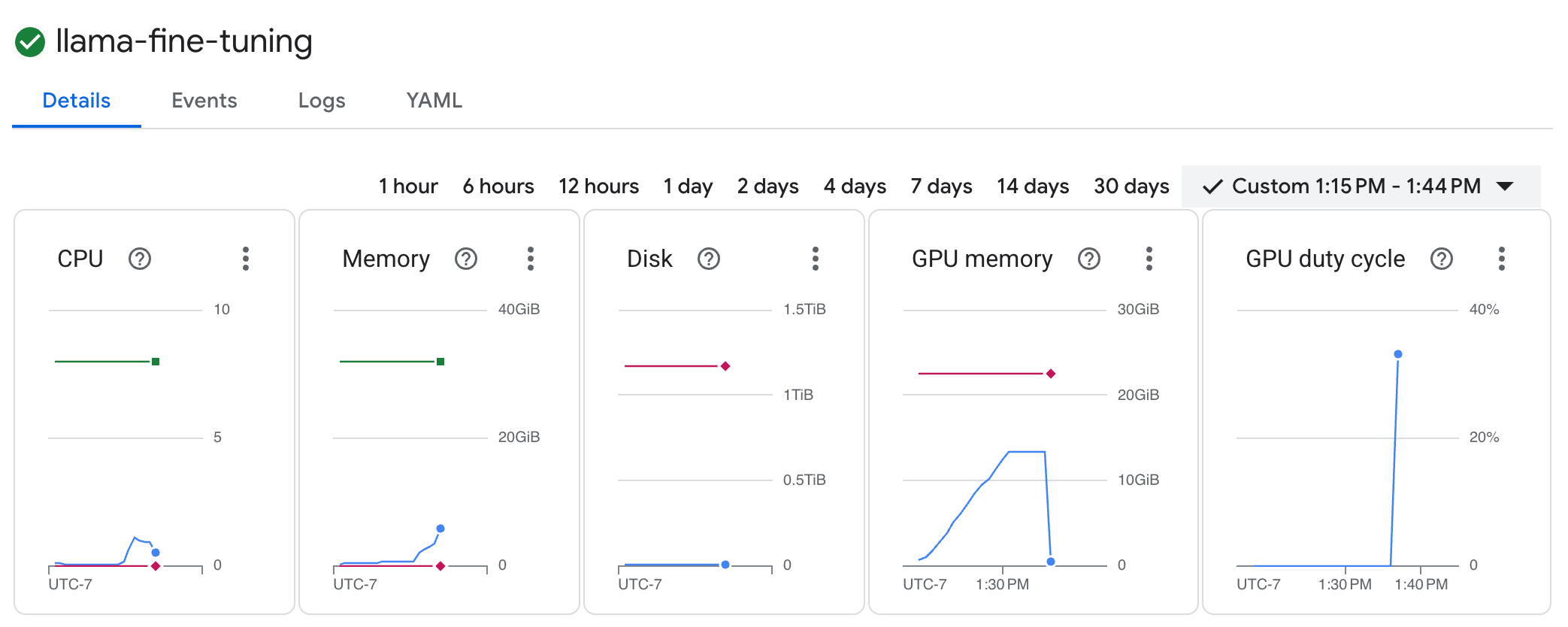Switch to the Events tab
Image resolution: width=1568 pixels, height=627 pixels.
(204, 101)
